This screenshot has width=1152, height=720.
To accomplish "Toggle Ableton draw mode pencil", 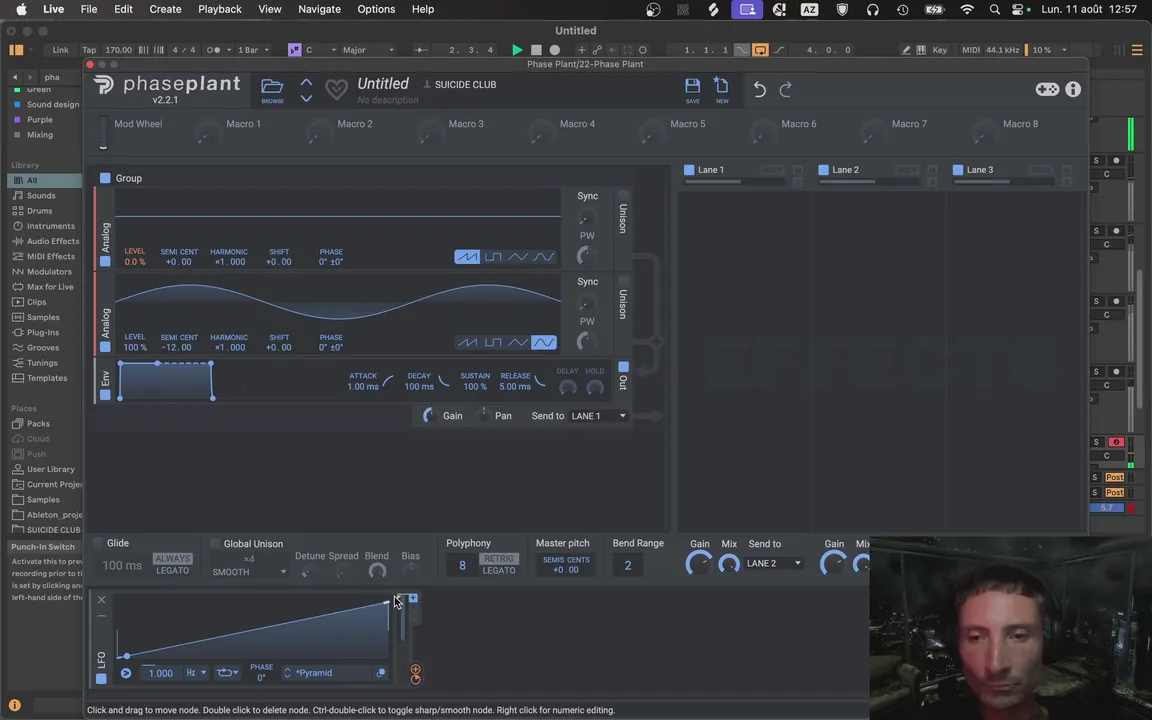I will [906, 50].
